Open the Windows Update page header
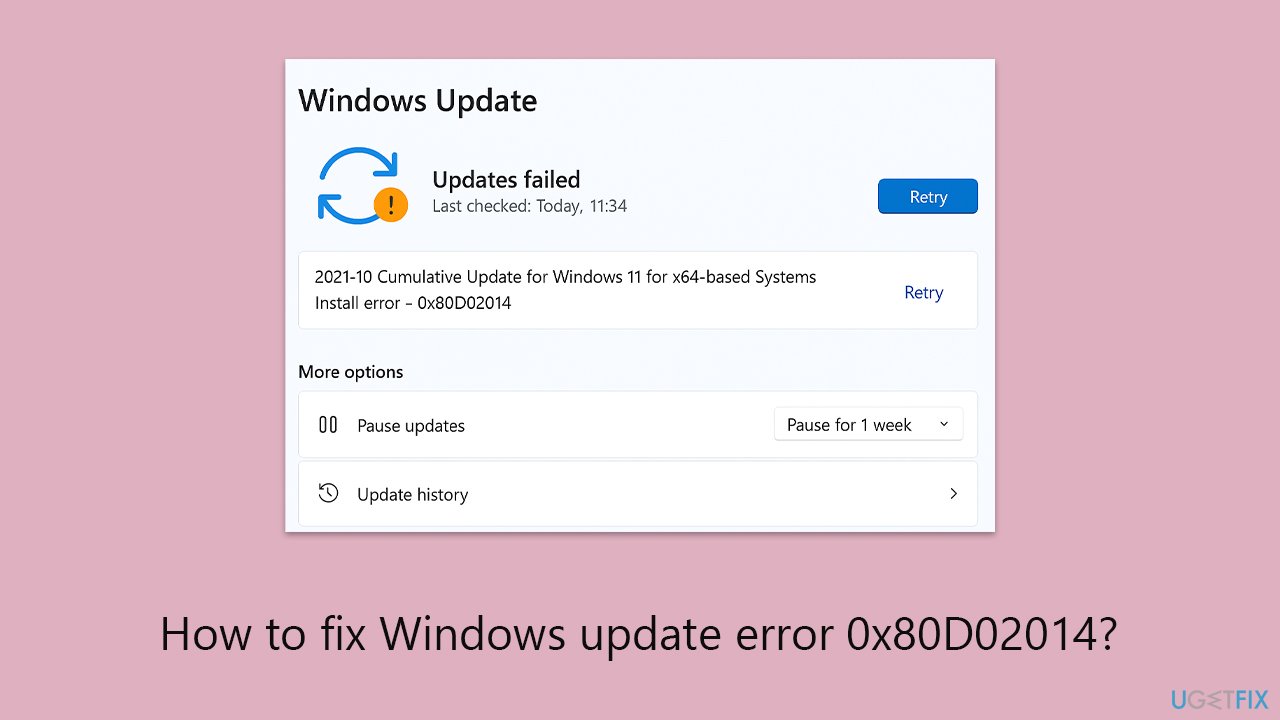Viewport: 1280px width, 720px height. (417, 100)
